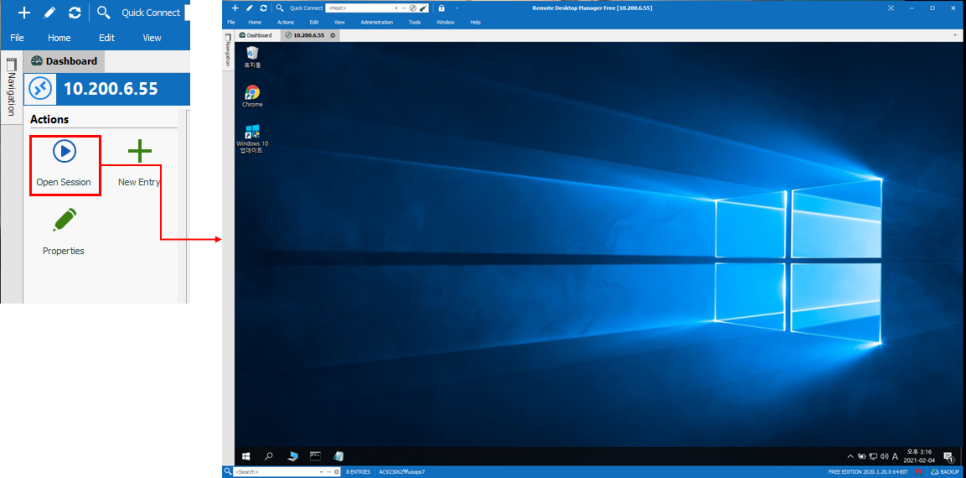Click refresh icon in full window title bar
The width and height of the screenshot is (966, 478).
point(264,8)
